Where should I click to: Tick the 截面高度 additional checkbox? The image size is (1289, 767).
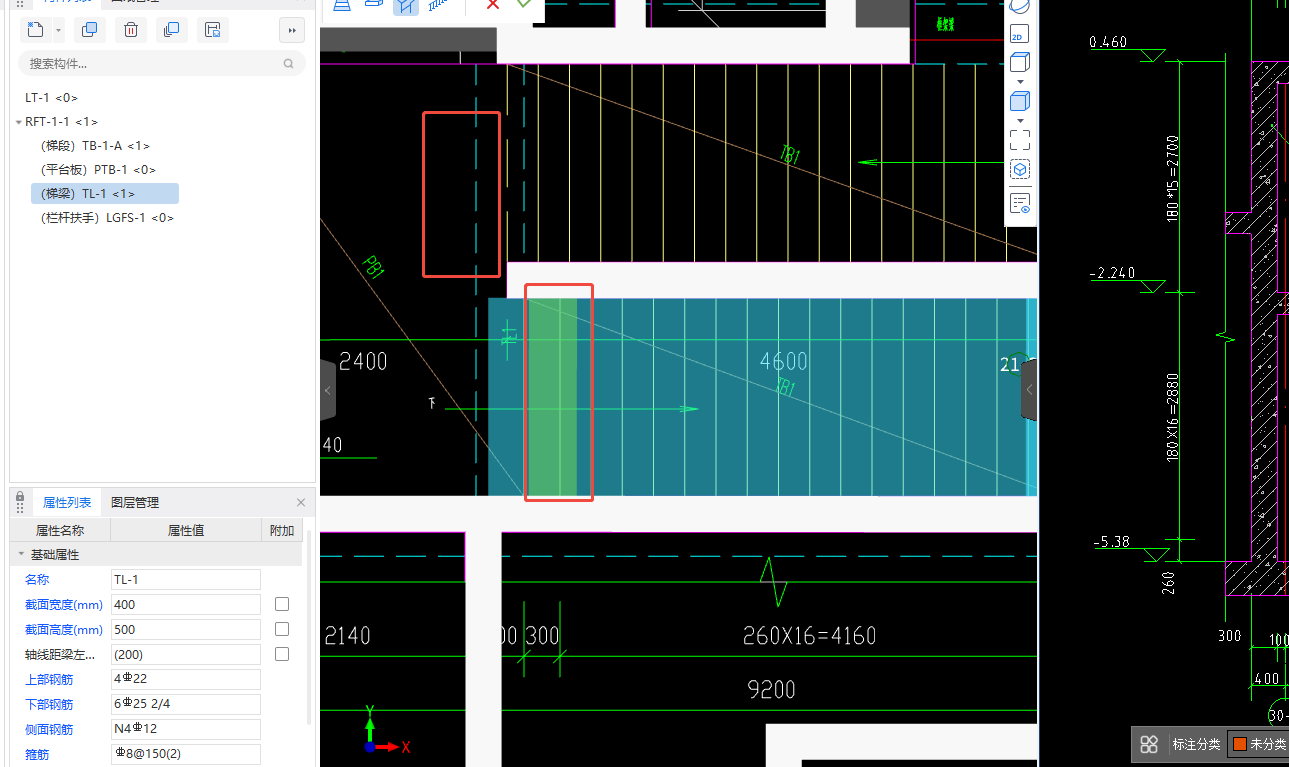[282, 629]
